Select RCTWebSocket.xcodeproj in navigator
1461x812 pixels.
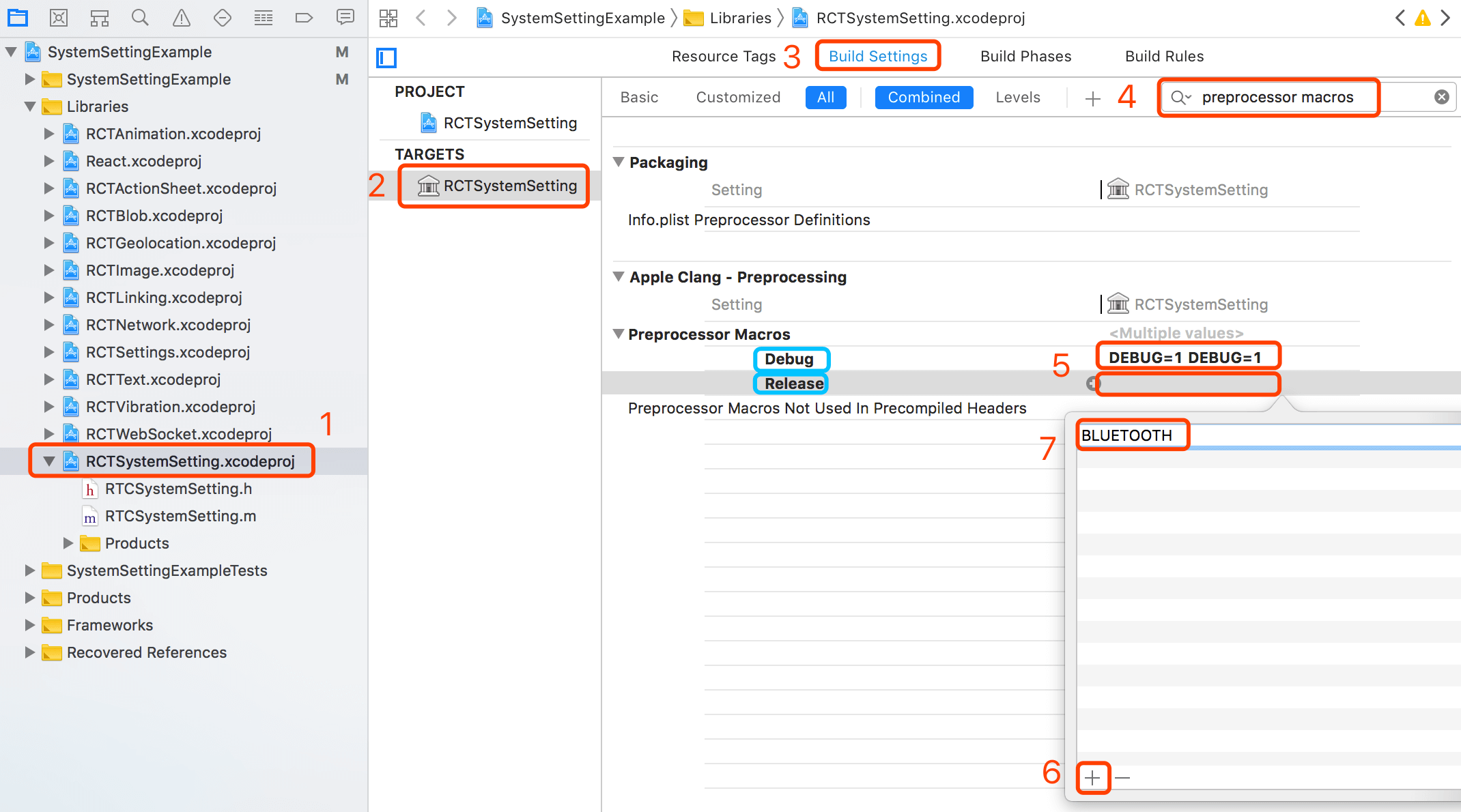click(x=167, y=434)
